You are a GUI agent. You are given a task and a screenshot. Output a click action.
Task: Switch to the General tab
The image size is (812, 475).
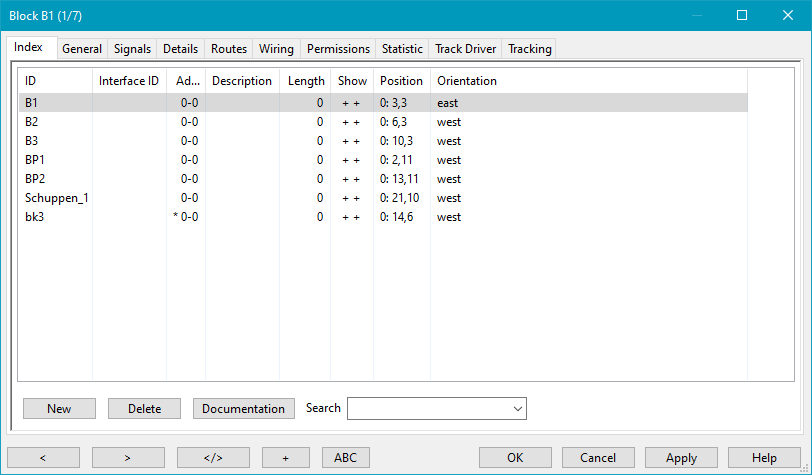(x=82, y=49)
